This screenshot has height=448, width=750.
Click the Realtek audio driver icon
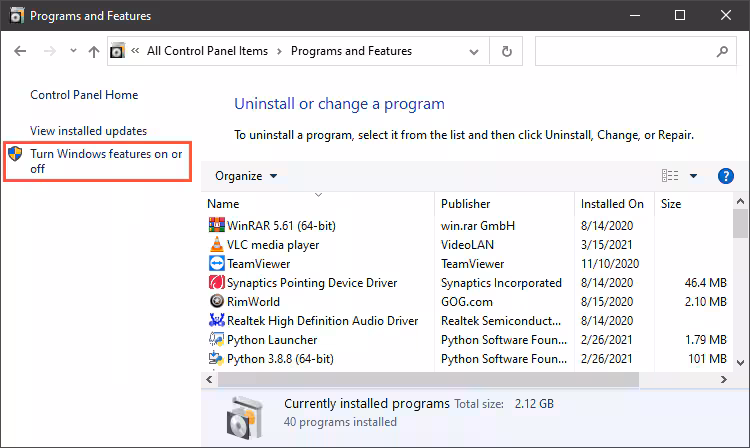click(x=217, y=321)
